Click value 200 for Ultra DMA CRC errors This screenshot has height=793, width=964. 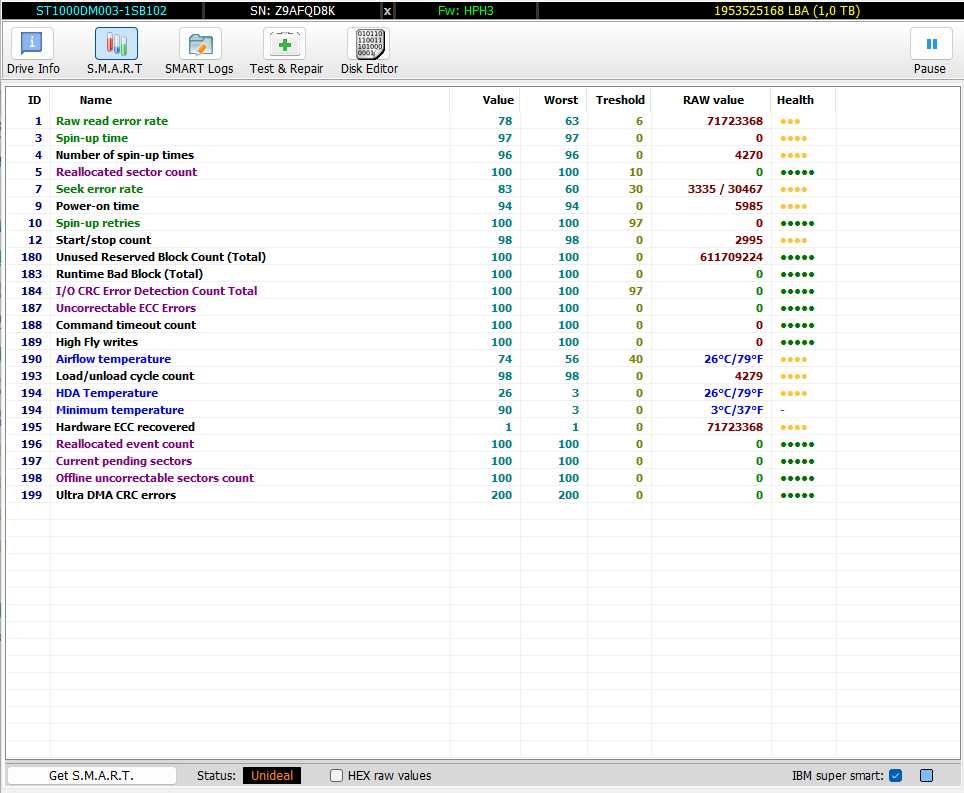tap(502, 495)
